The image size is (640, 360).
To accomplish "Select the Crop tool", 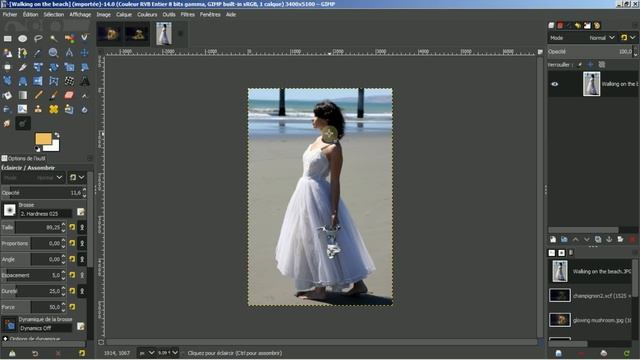I will 22,67.
